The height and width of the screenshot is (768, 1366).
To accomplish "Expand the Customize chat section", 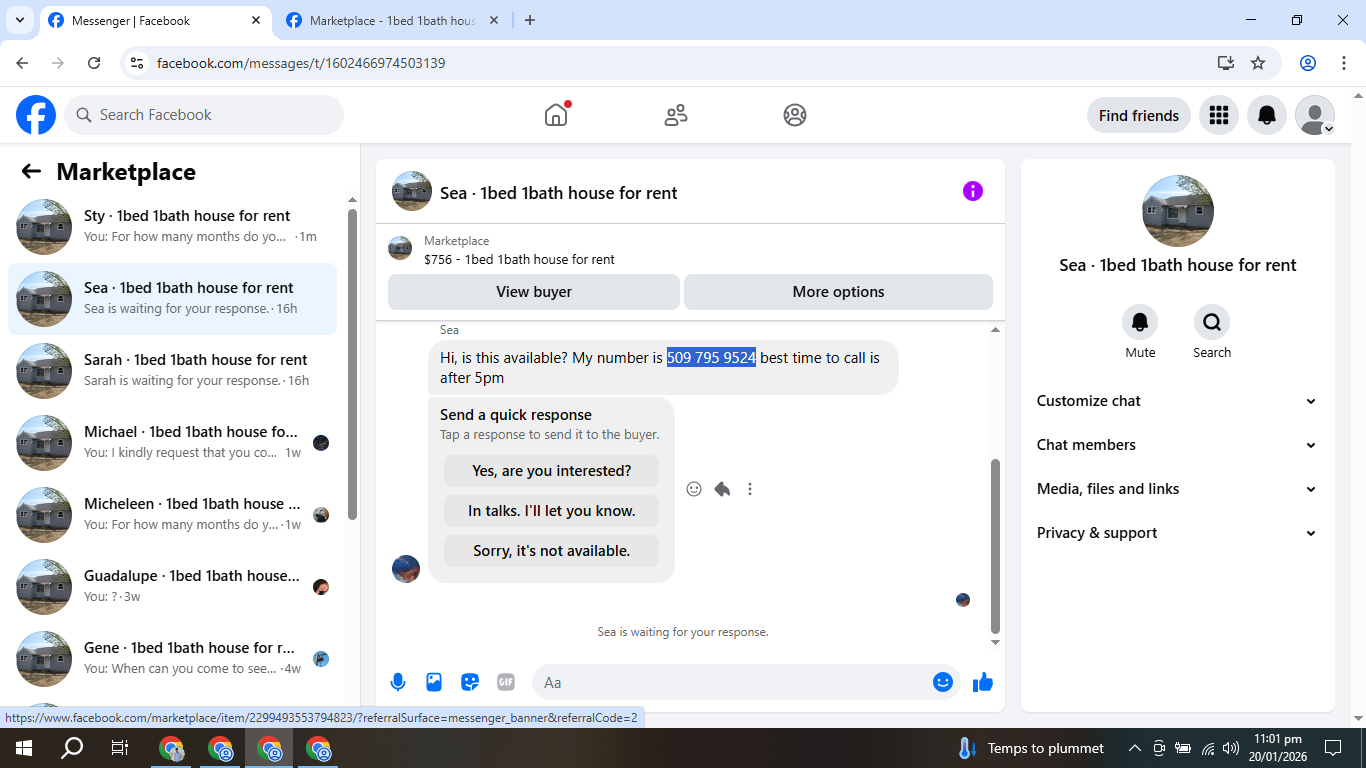I will [1178, 401].
